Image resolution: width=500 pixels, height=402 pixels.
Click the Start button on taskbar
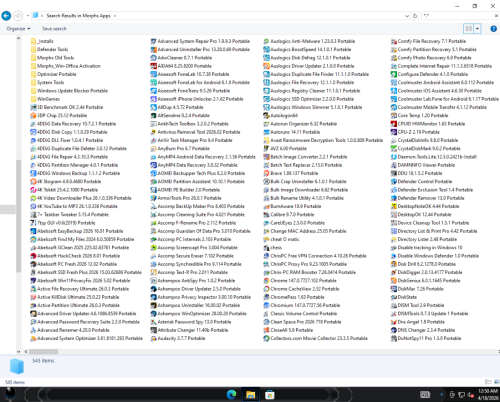coord(10,395)
